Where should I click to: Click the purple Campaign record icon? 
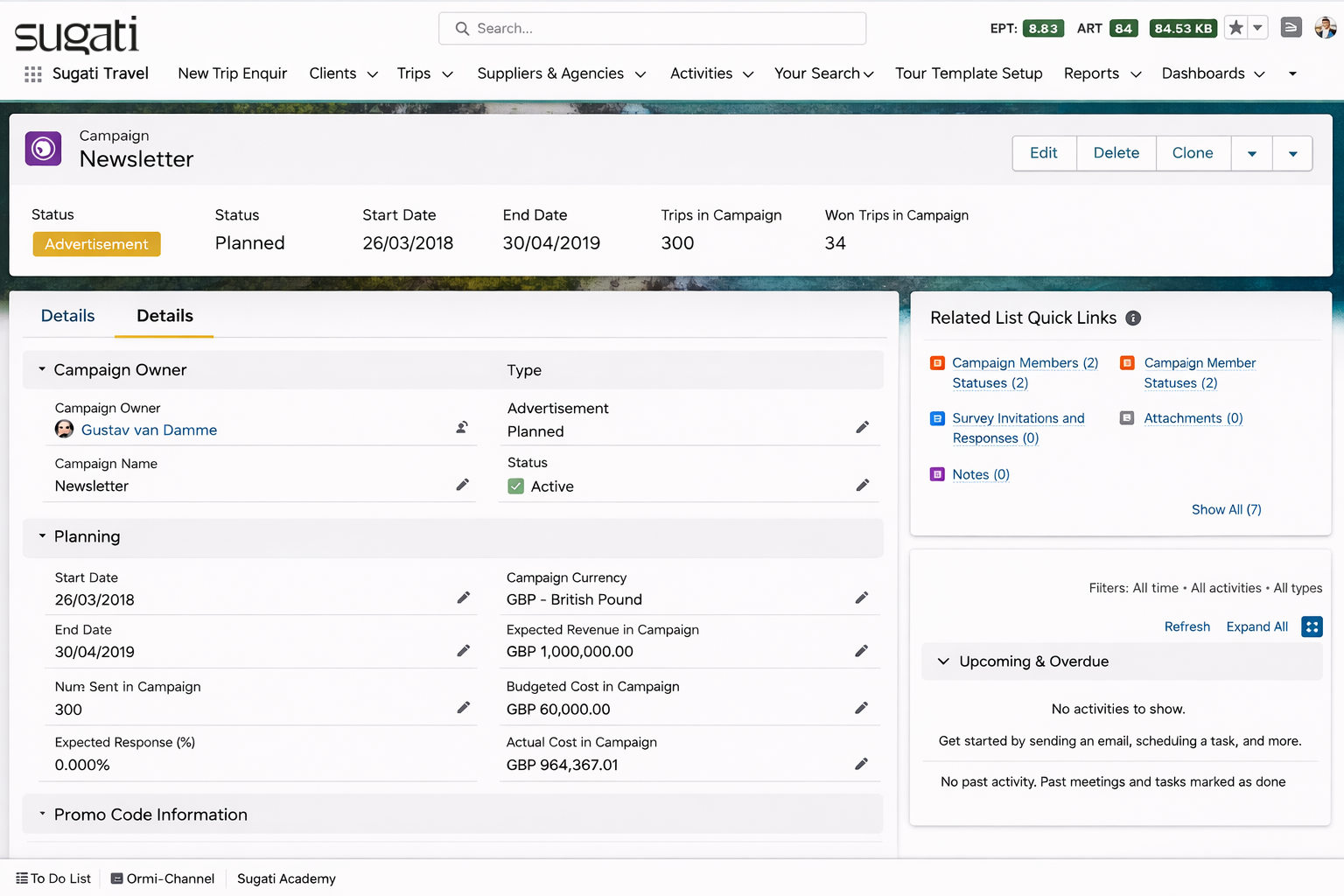(44, 149)
